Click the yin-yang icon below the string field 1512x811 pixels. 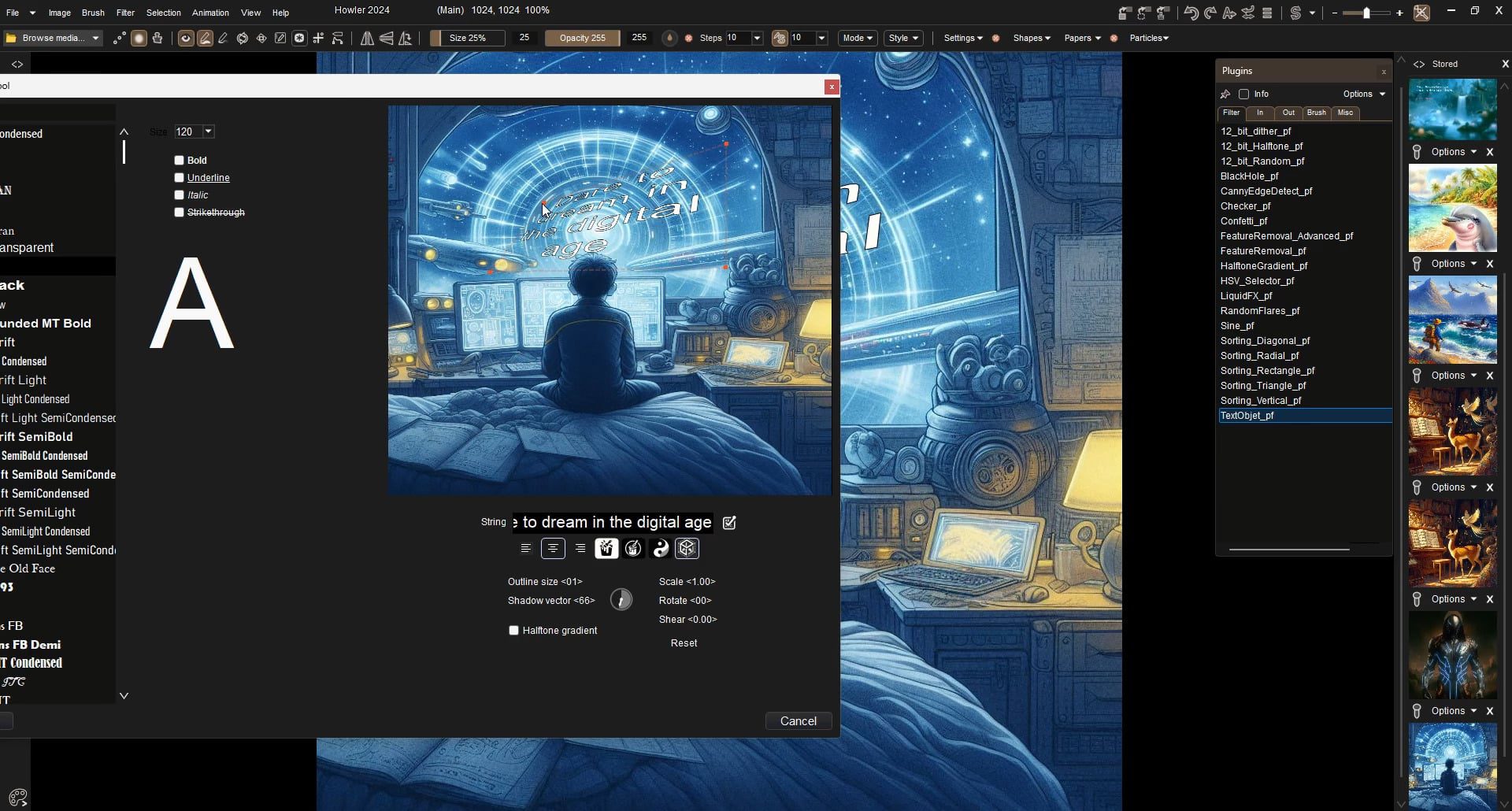pyautogui.click(x=661, y=549)
